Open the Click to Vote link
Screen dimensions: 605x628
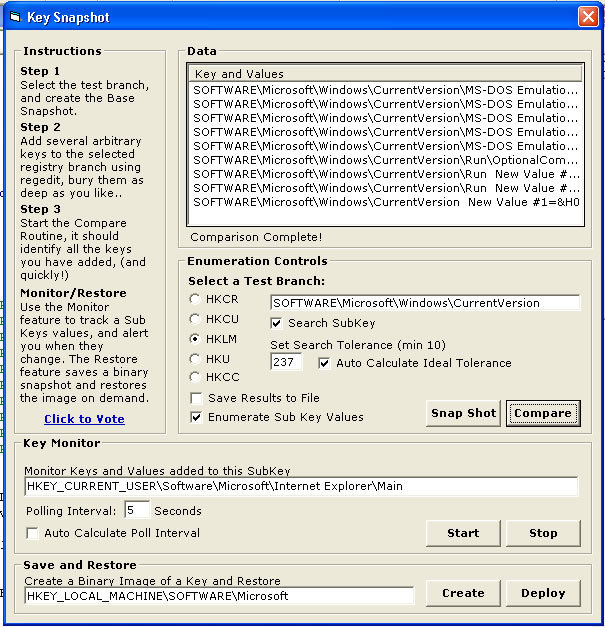point(84,419)
